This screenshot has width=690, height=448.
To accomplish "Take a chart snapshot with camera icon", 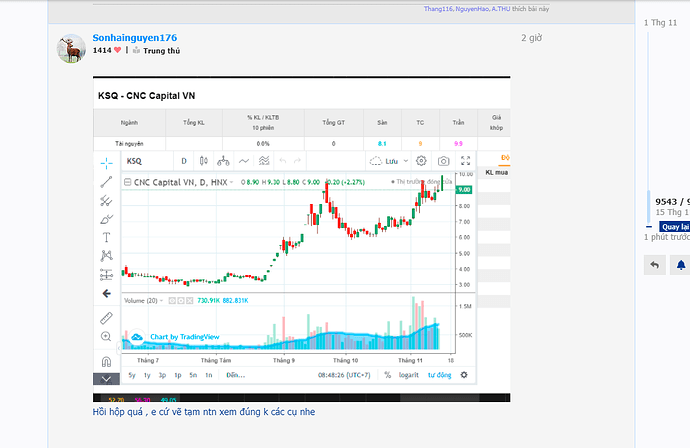I will [444, 161].
